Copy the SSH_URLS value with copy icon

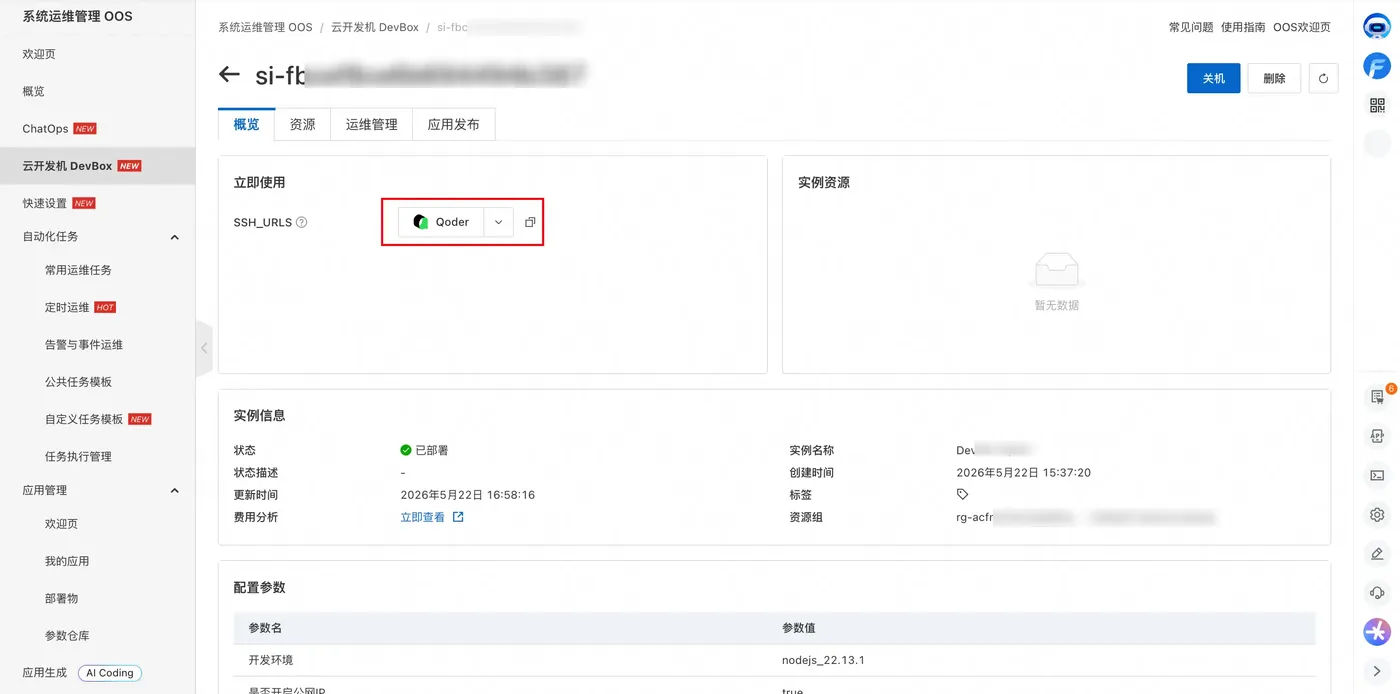click(x=530, y=222)
